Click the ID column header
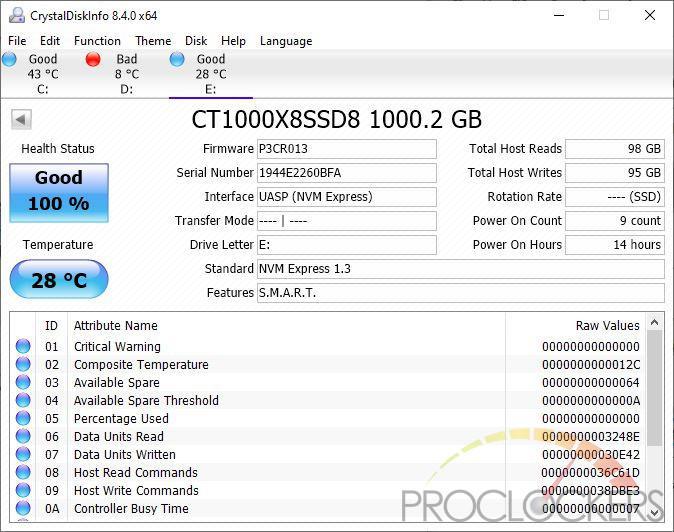Viewport: 674px width, 532px height. [x=51, y=326]
